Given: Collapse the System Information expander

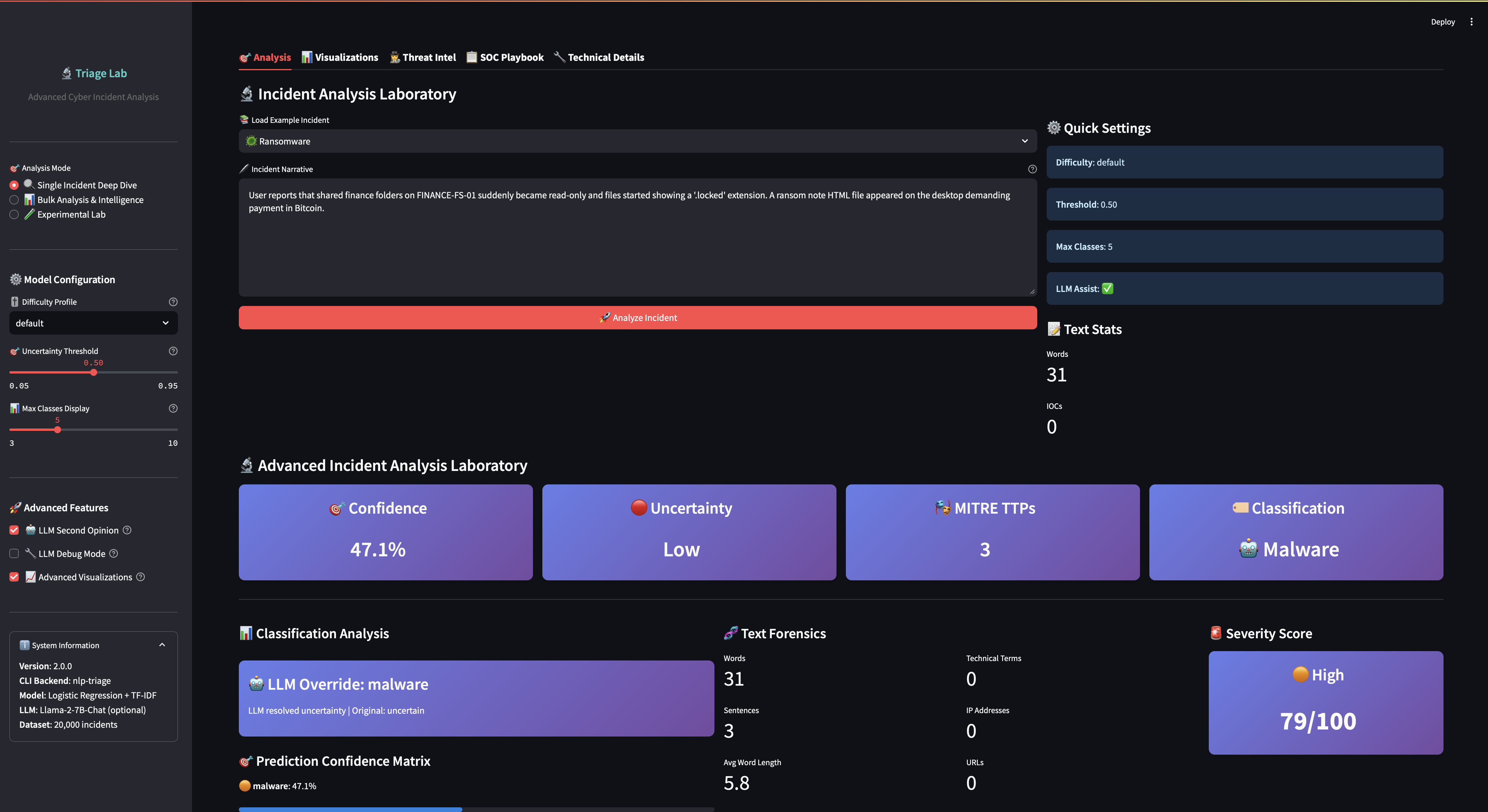Looking at the screenshot, I should (x=162, y=645).
